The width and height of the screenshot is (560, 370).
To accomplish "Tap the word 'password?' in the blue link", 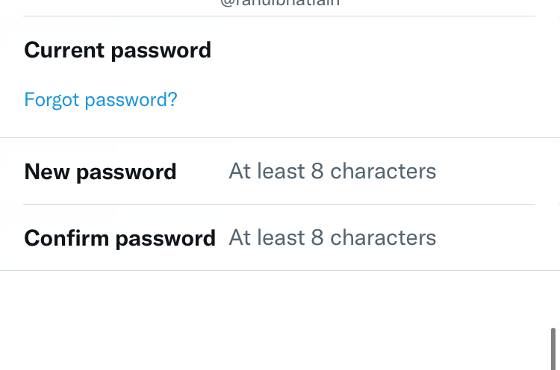I will pyautogui.click(x=131, y=100).
